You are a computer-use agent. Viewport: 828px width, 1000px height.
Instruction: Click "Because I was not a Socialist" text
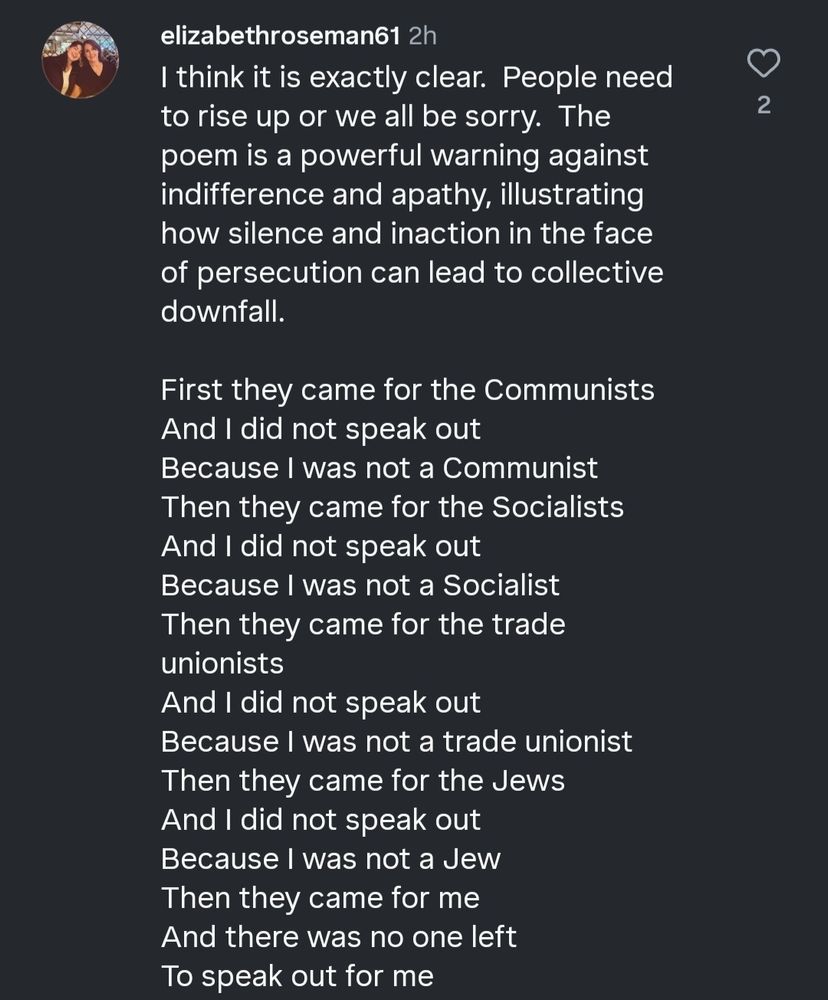point(360,585)
